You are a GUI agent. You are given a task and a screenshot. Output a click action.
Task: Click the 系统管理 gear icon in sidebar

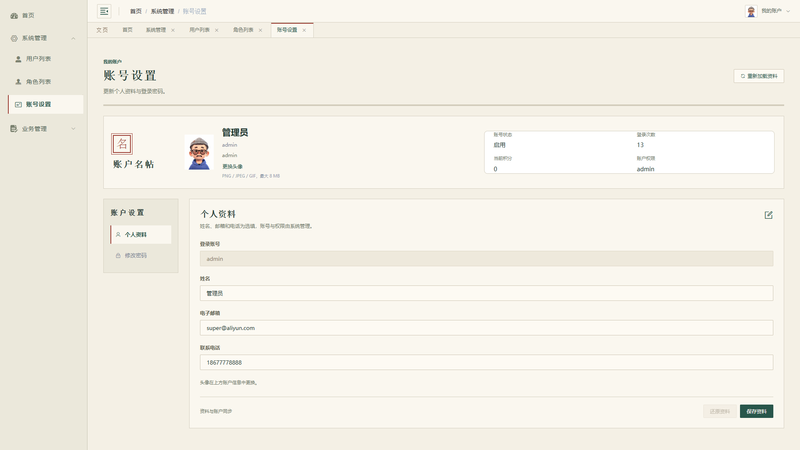[x=14, y=38]
